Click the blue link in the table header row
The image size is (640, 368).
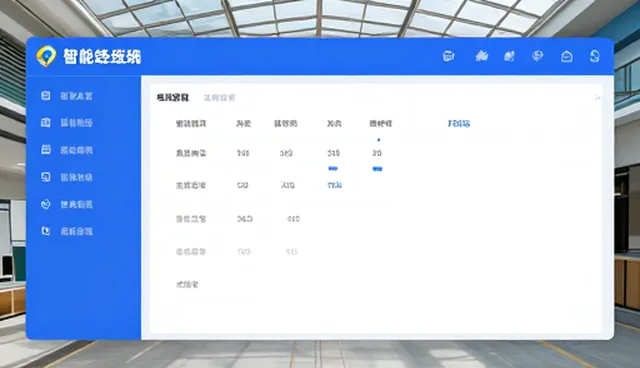click(459, 123)
